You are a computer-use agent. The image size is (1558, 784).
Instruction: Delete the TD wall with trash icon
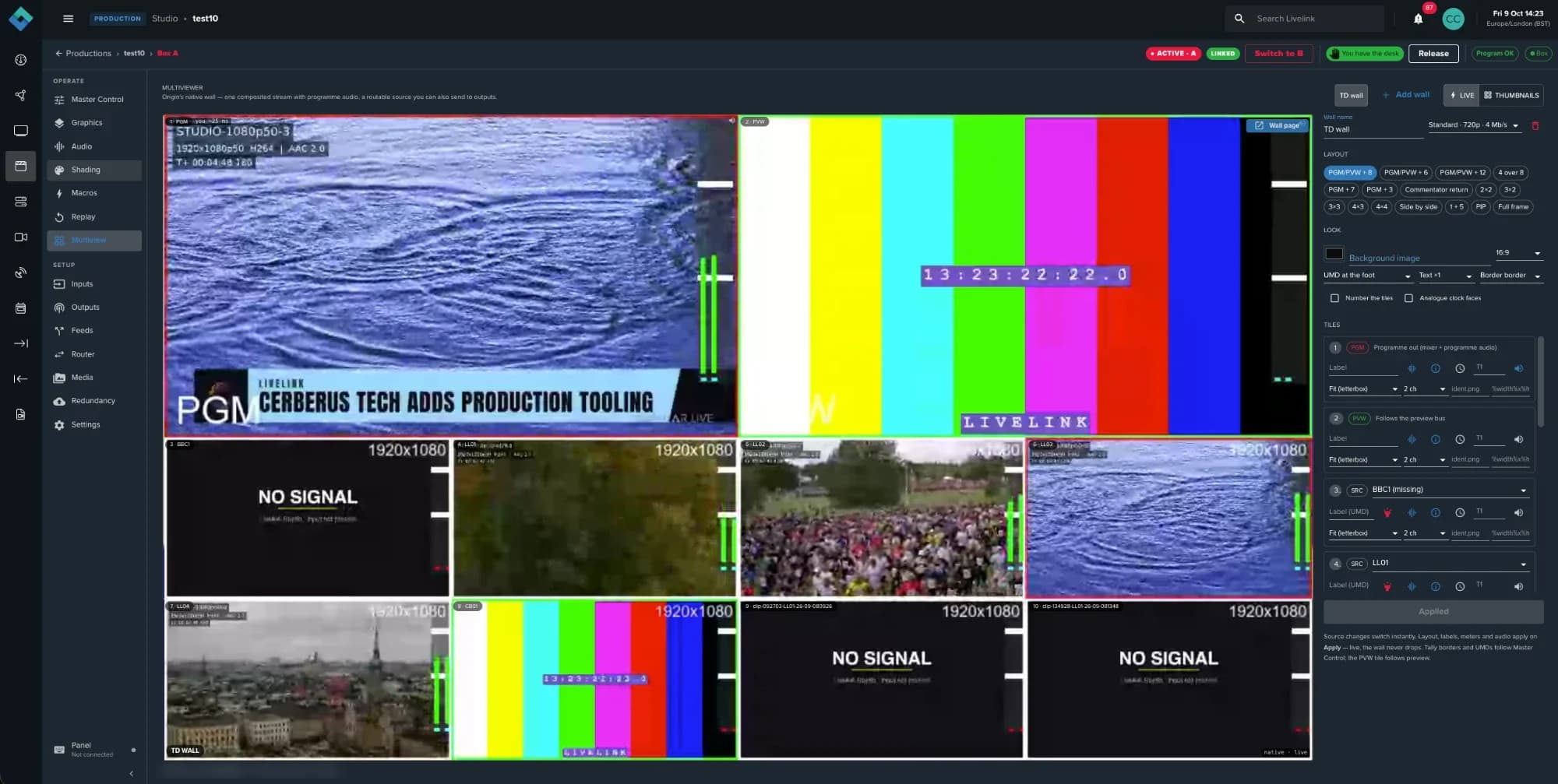click(1535, 125)
